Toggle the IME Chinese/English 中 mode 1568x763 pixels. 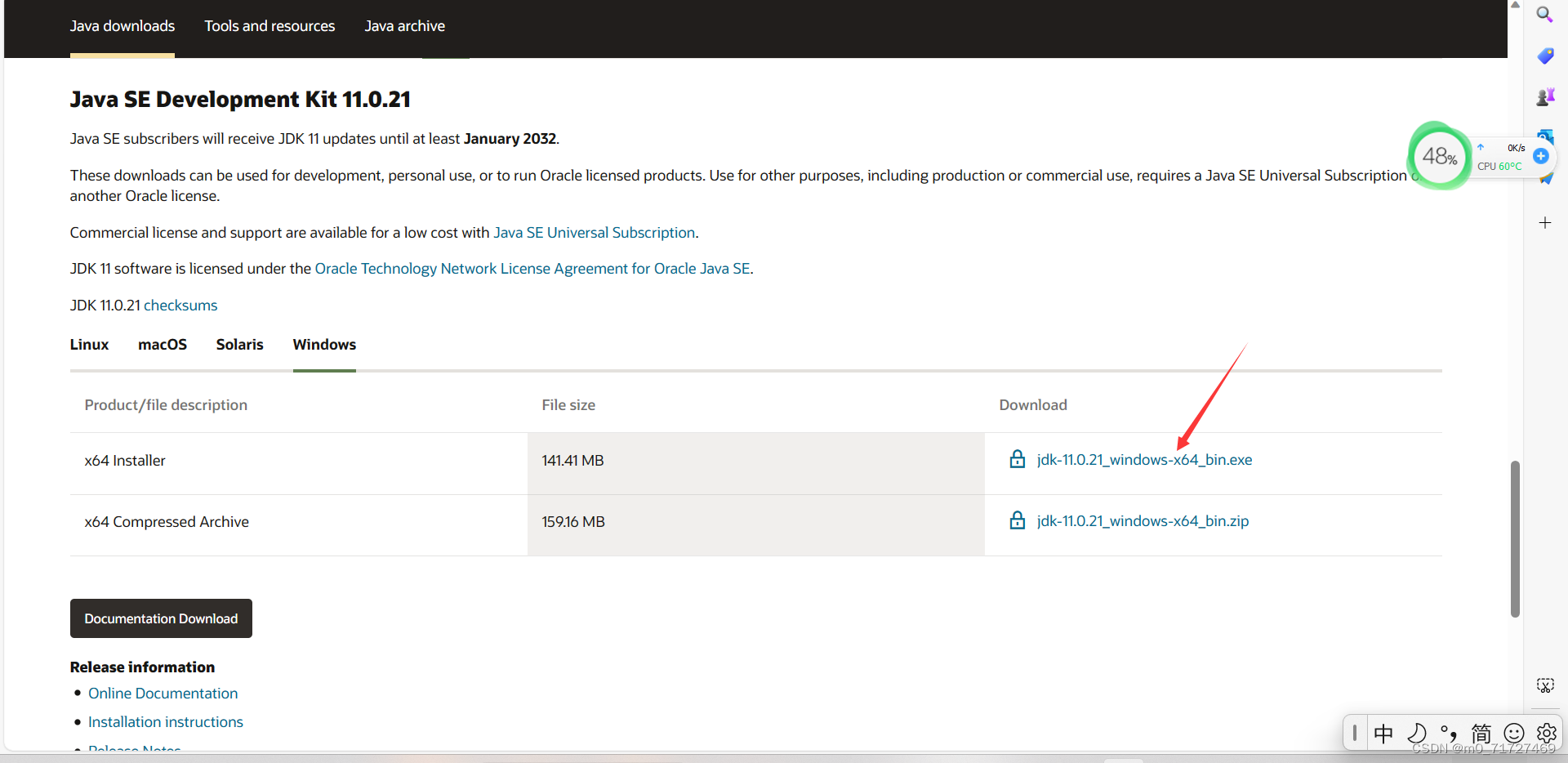click(1383, 734)
